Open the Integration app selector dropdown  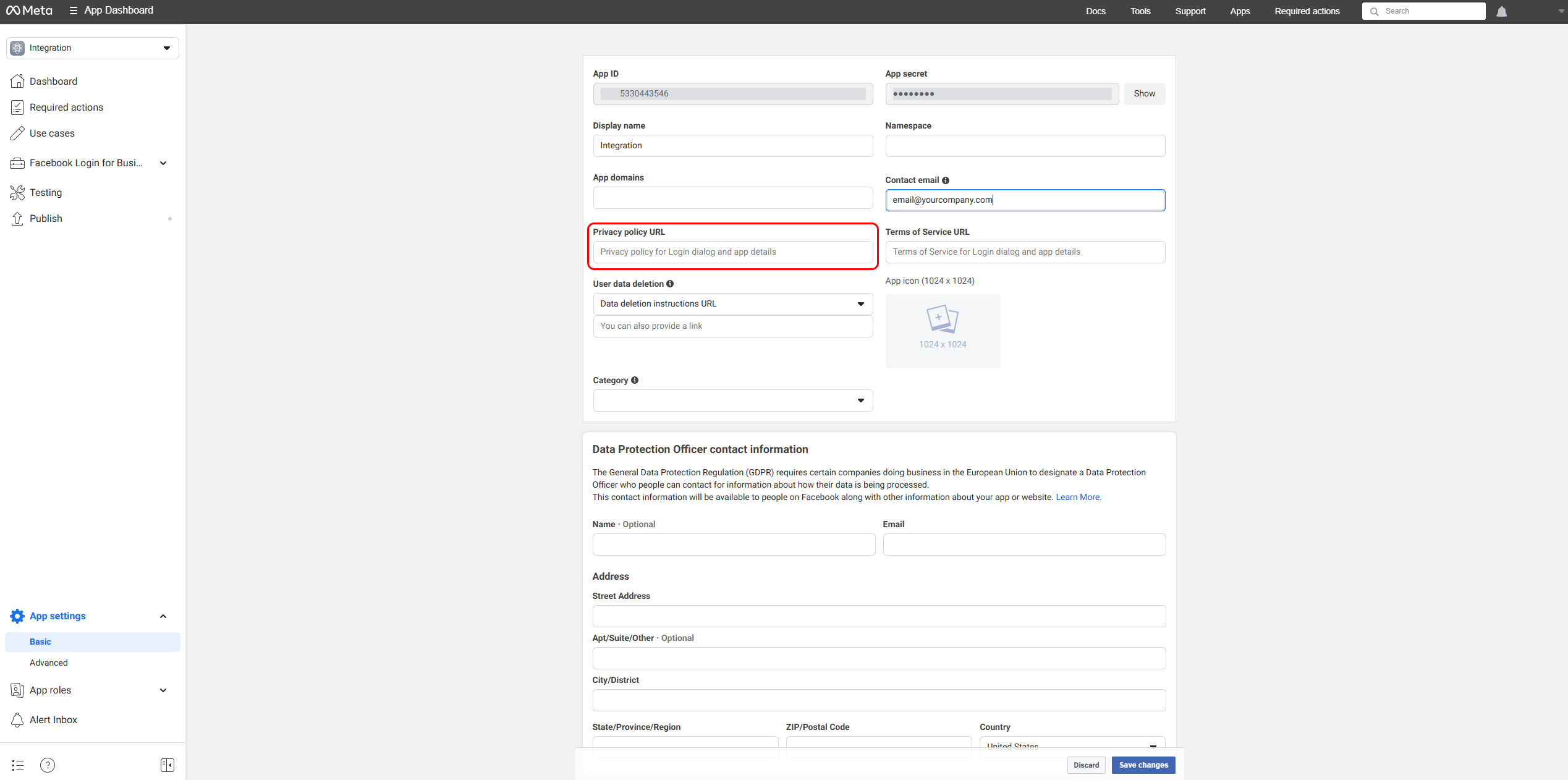click(x=93, y=48)
